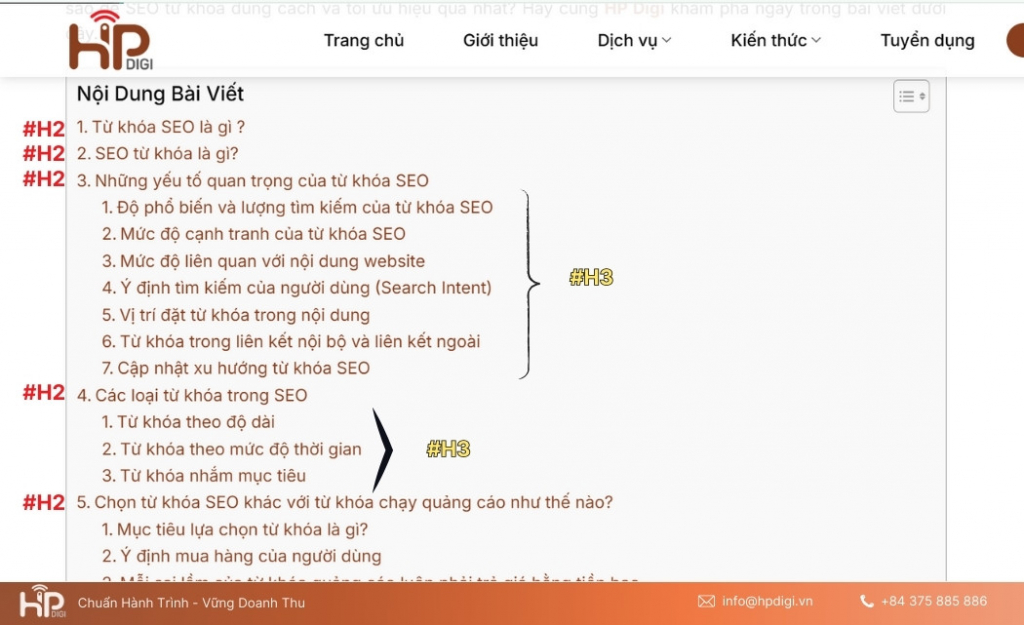Viewport: 1024px width, 625px height.
Task: Open 'Từ khóa nhắm mục tiêu' link
Action: click(204, 475)
